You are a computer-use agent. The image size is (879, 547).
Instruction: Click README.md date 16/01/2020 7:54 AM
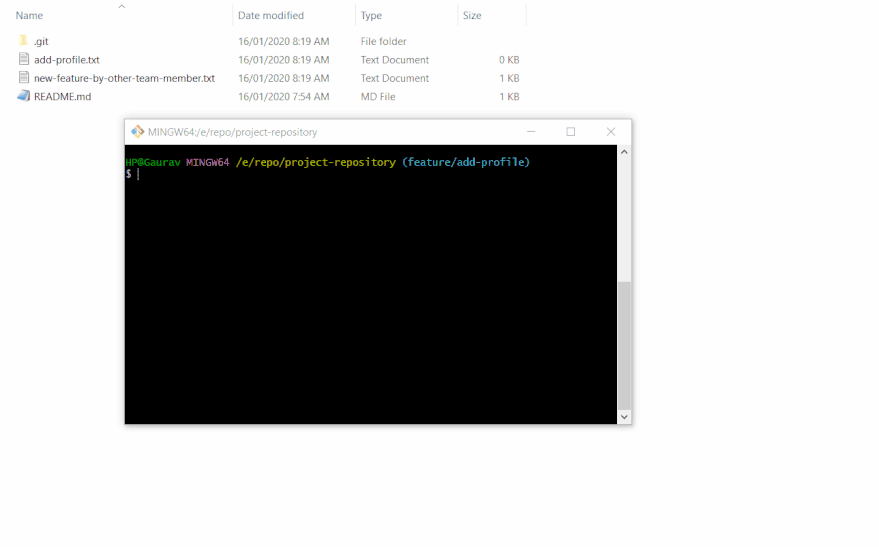284,96
